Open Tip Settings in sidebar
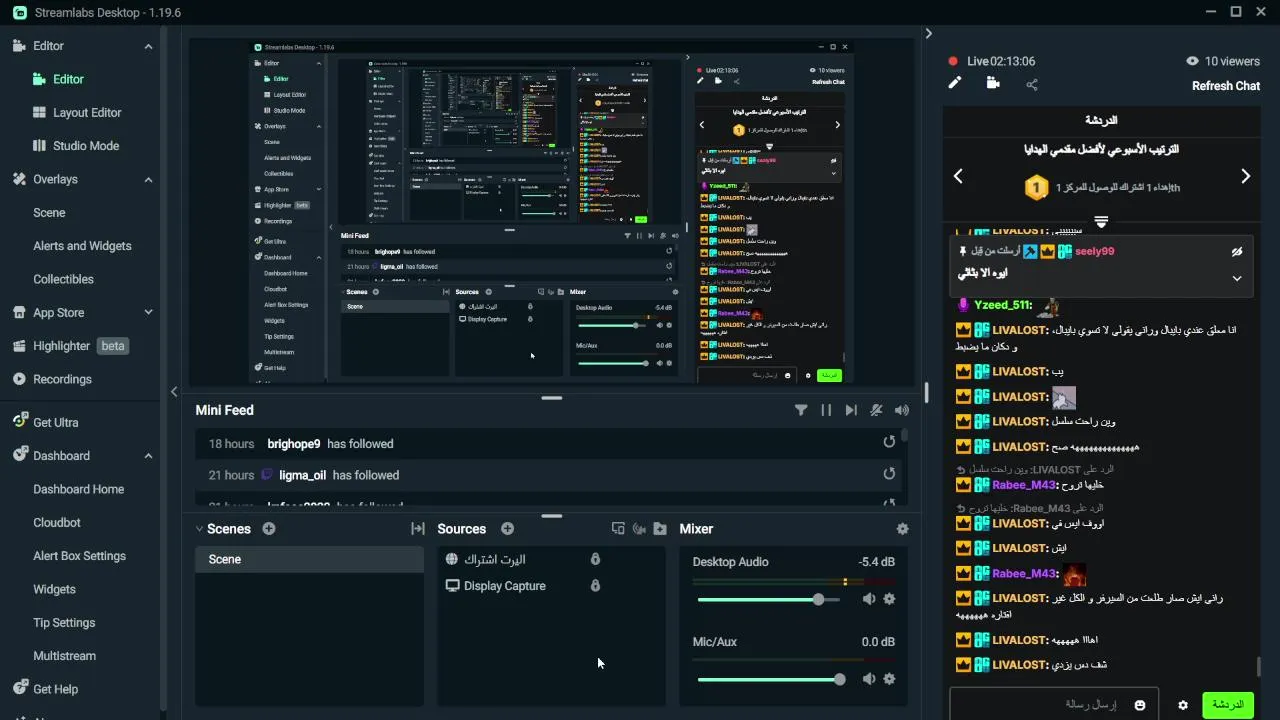 click(x=64, y=622)
